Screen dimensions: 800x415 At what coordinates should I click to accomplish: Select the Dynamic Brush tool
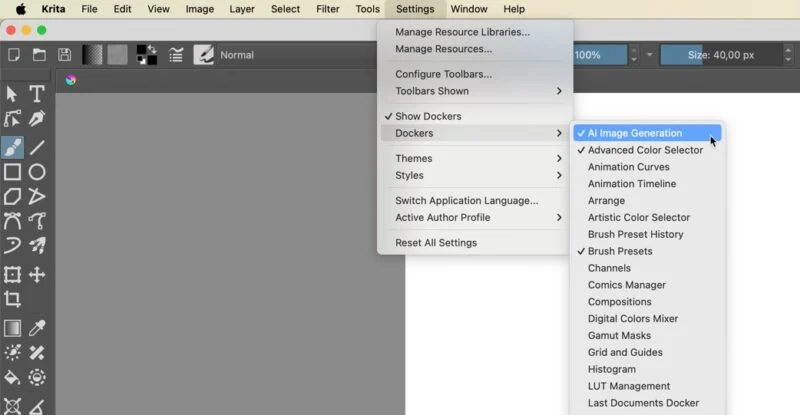(x=12, y=246)
